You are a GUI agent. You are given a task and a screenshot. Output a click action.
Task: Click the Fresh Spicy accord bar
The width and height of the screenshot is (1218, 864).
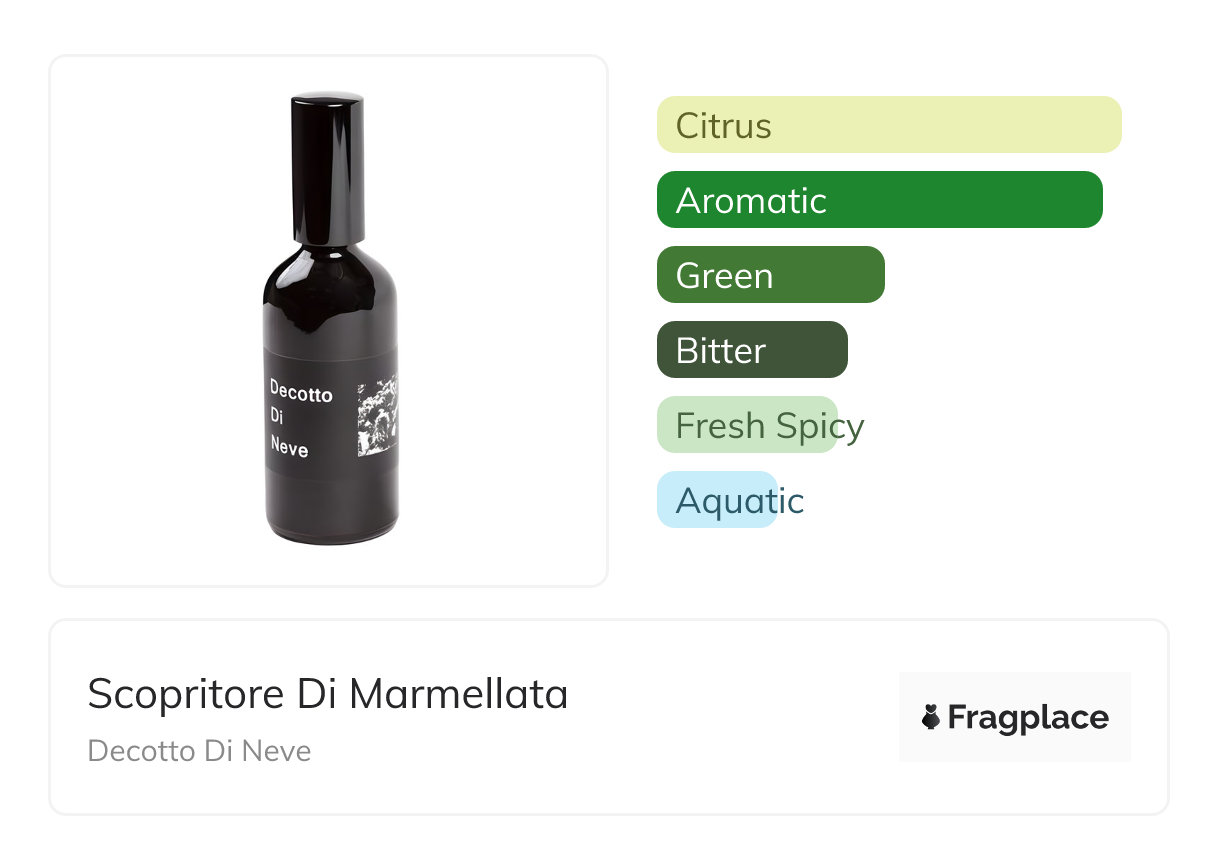(x=747, y=425)
